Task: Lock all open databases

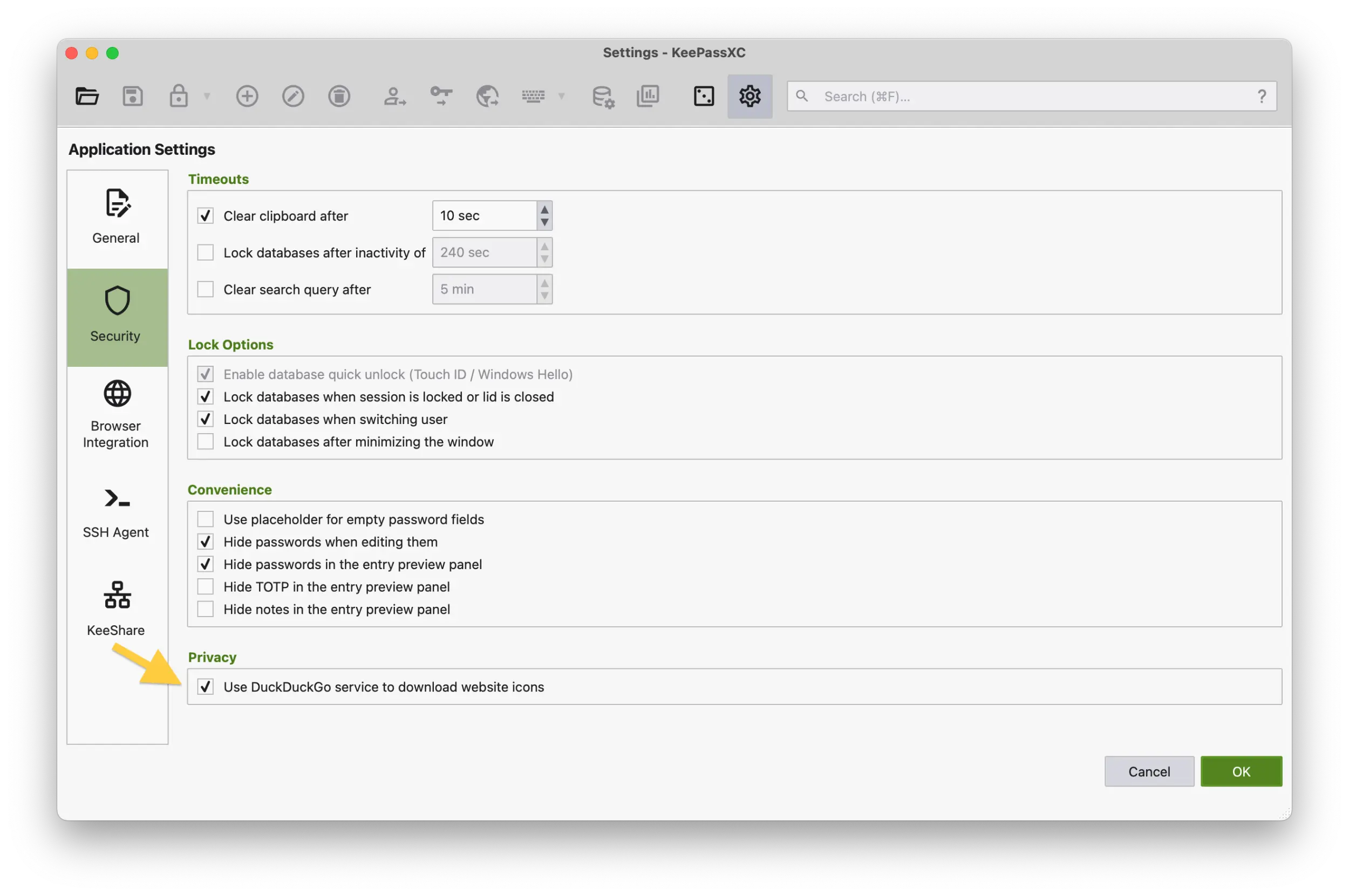Action: 179,96
